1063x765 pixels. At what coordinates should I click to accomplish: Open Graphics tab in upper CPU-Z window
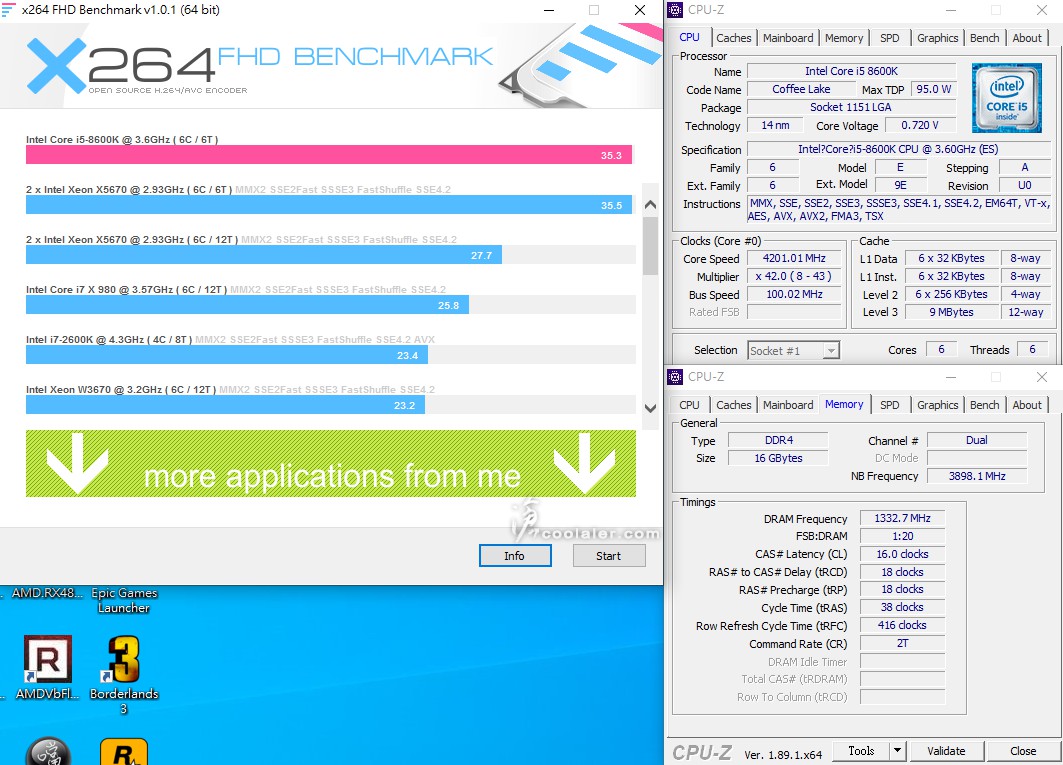(938, 38)
